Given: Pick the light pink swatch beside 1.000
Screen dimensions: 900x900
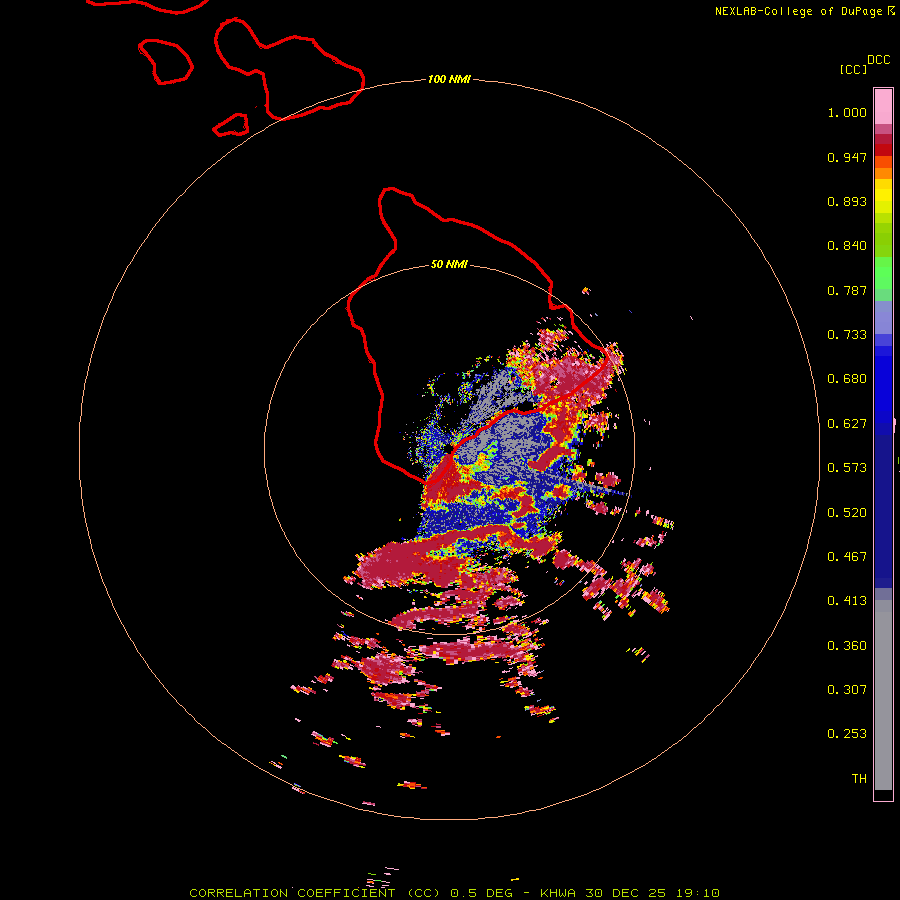Looking at the screenshot, I should click(883, 107).
